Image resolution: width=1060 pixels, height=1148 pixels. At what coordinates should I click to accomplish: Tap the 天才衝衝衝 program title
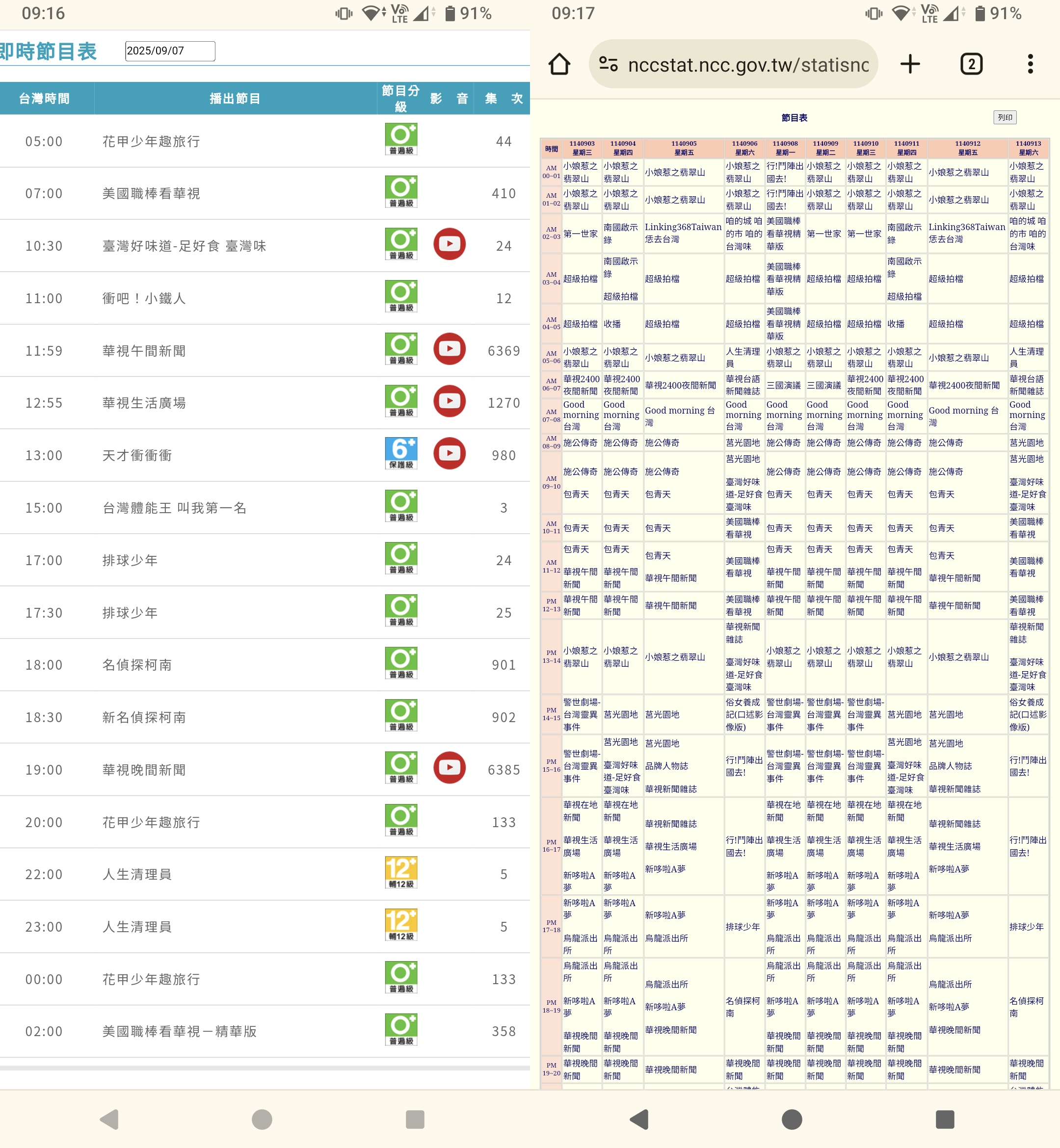tap(137, 455)
